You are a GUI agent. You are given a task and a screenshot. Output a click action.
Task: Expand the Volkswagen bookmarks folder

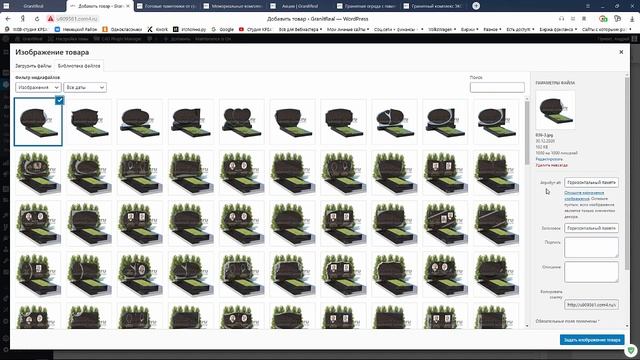[442, 29]
